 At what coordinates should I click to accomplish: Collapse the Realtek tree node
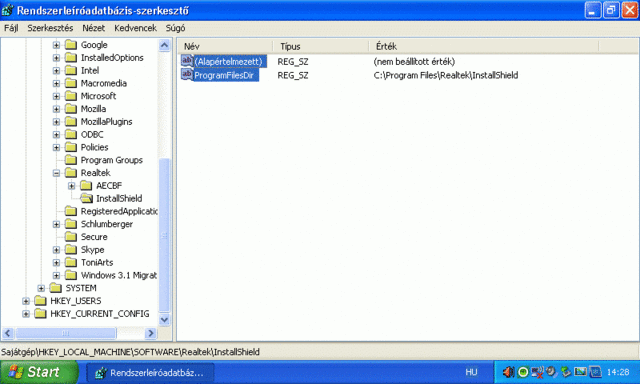(56, 173)
